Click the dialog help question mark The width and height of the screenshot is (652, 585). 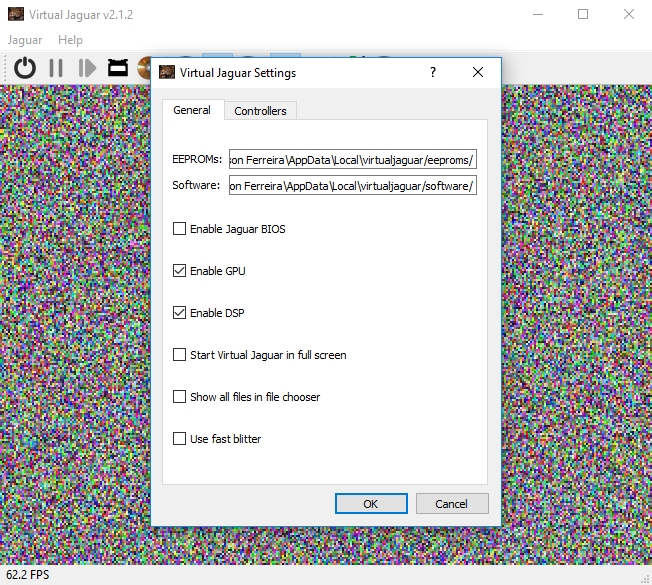[x=433, y=72]
